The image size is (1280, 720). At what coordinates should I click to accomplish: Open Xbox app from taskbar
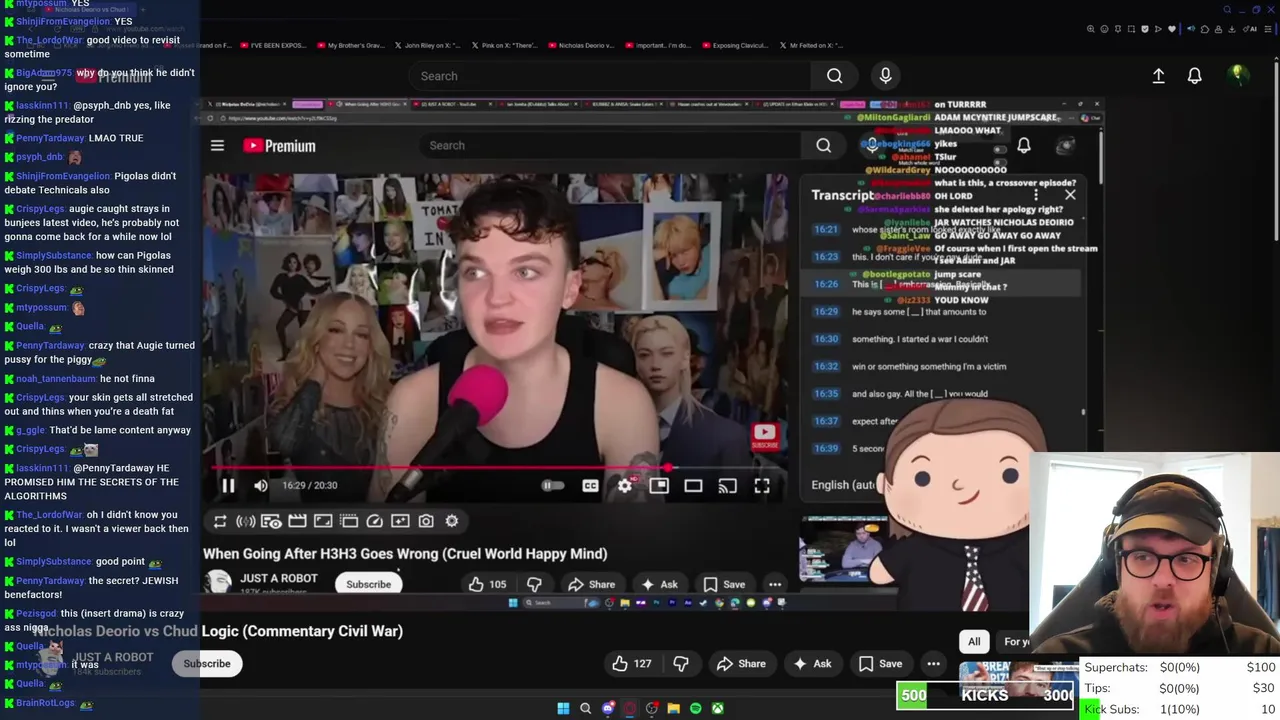pos(718,709)
